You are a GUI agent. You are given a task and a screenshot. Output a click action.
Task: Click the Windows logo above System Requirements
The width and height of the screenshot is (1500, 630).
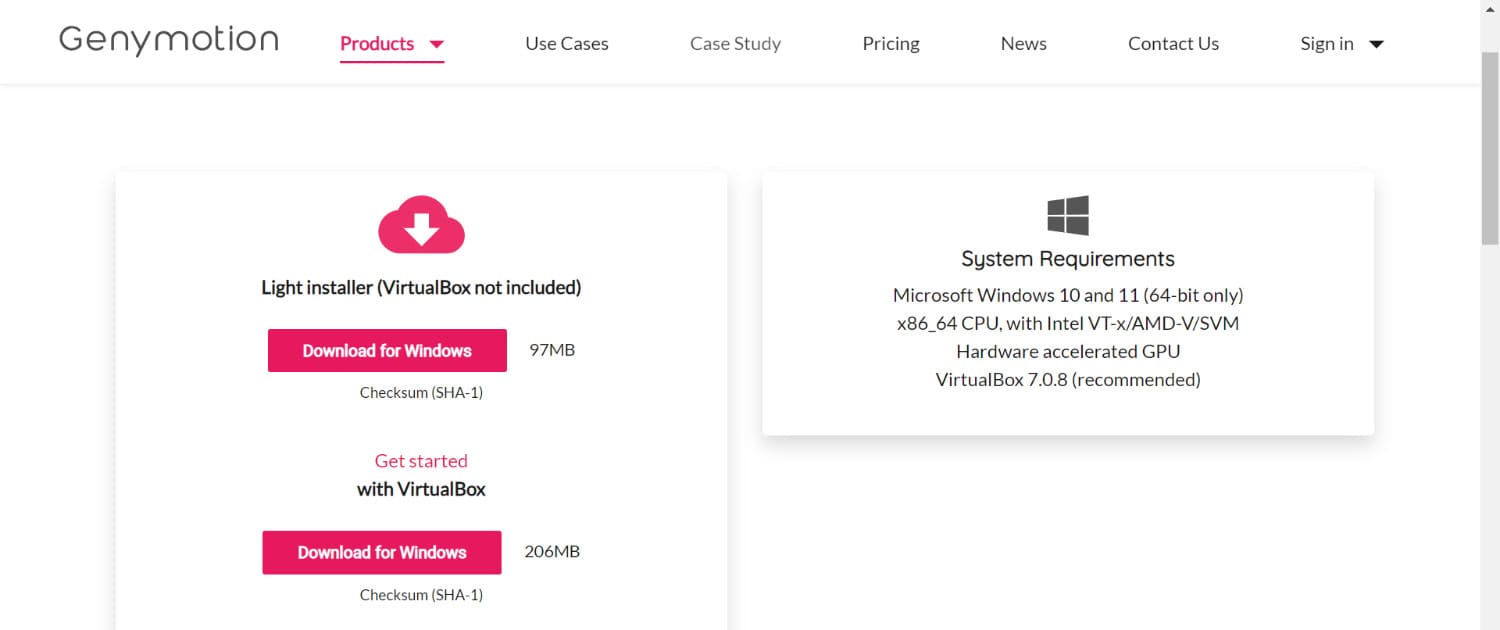pos(1068,215)
